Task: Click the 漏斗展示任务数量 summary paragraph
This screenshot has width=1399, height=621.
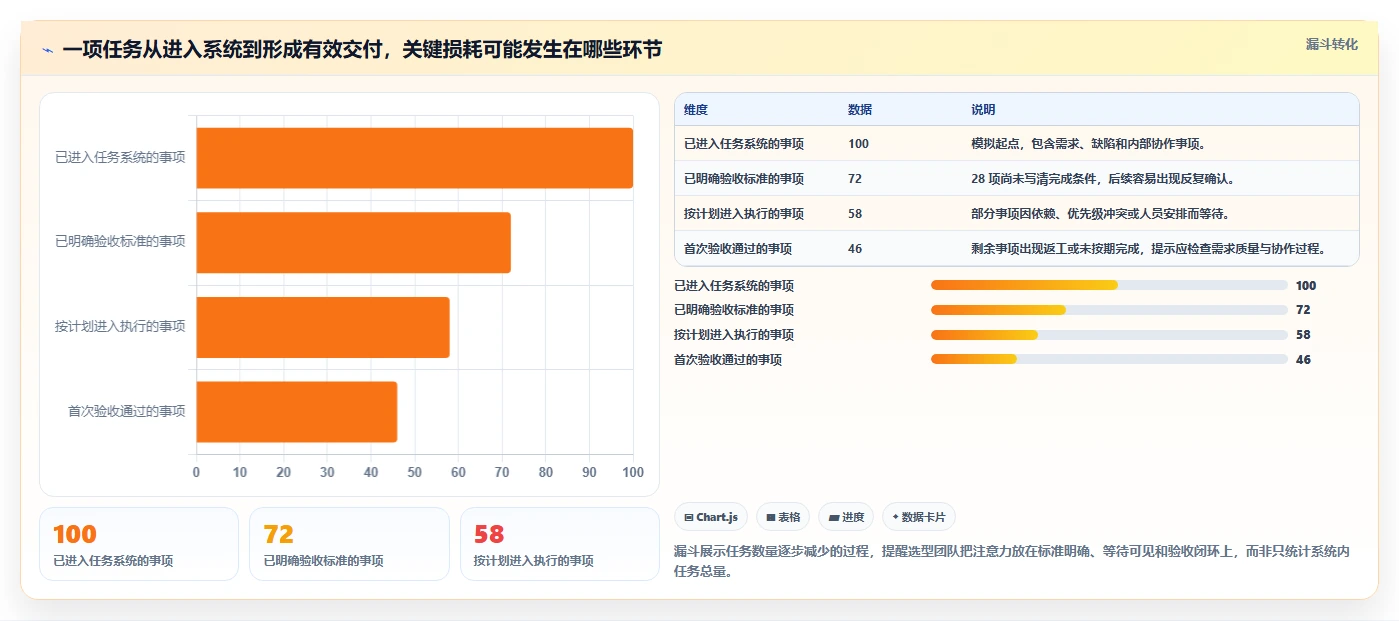Action: click(1013, 562)
